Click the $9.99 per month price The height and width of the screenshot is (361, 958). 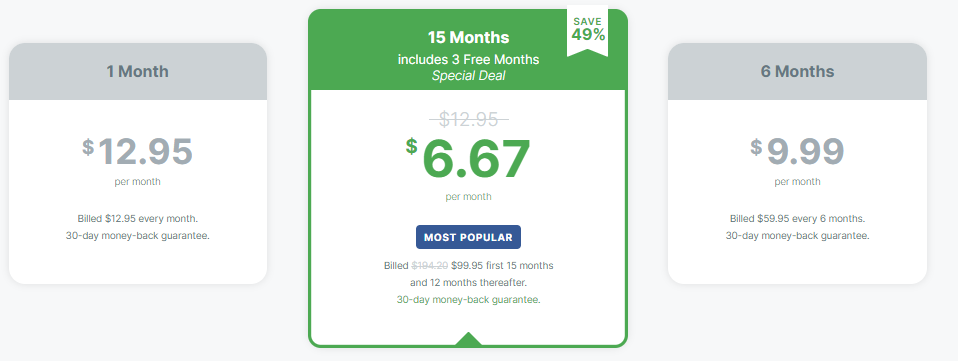(x=797, y=151)
